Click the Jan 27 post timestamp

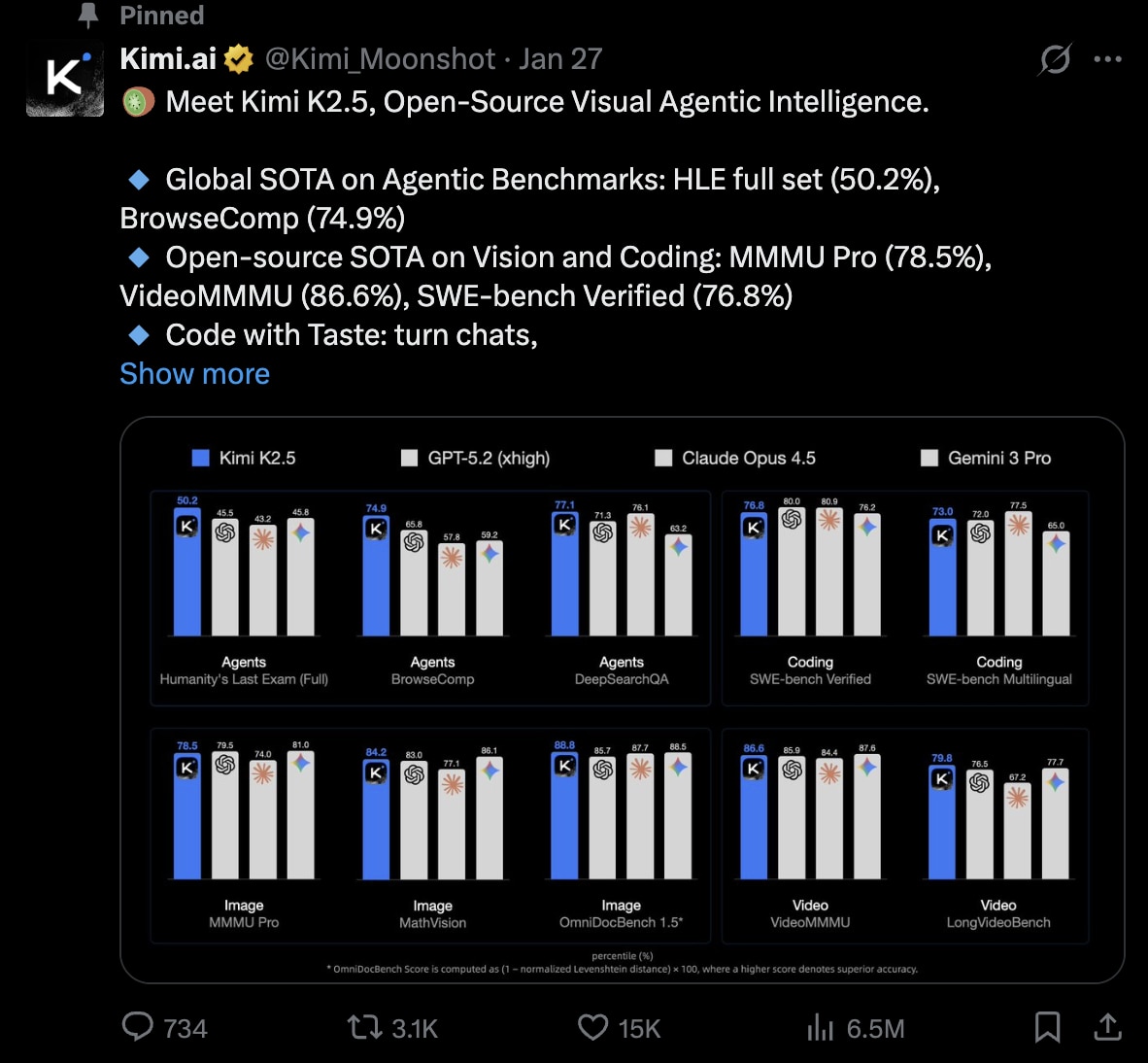[560, 59]
